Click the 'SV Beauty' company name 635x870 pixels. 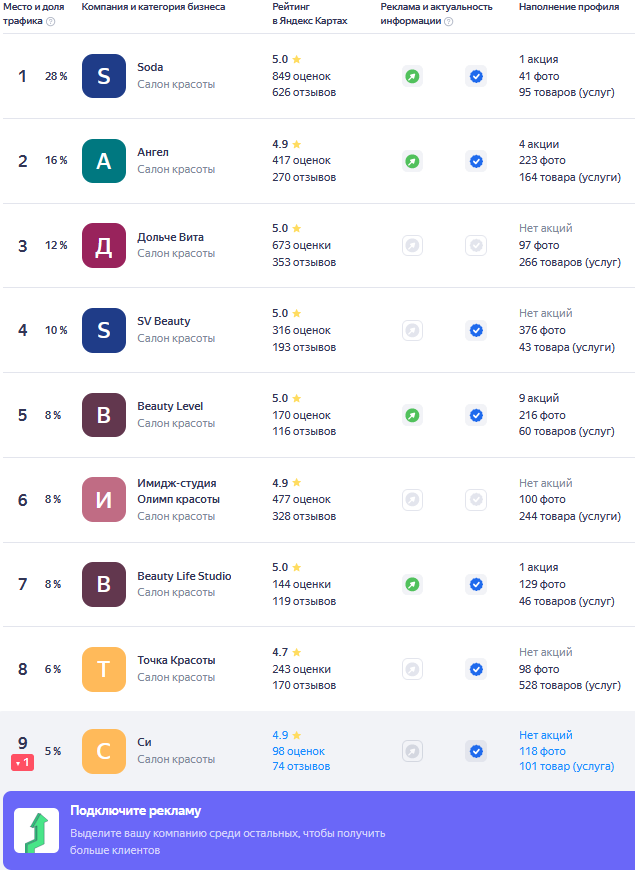point(164,321)
